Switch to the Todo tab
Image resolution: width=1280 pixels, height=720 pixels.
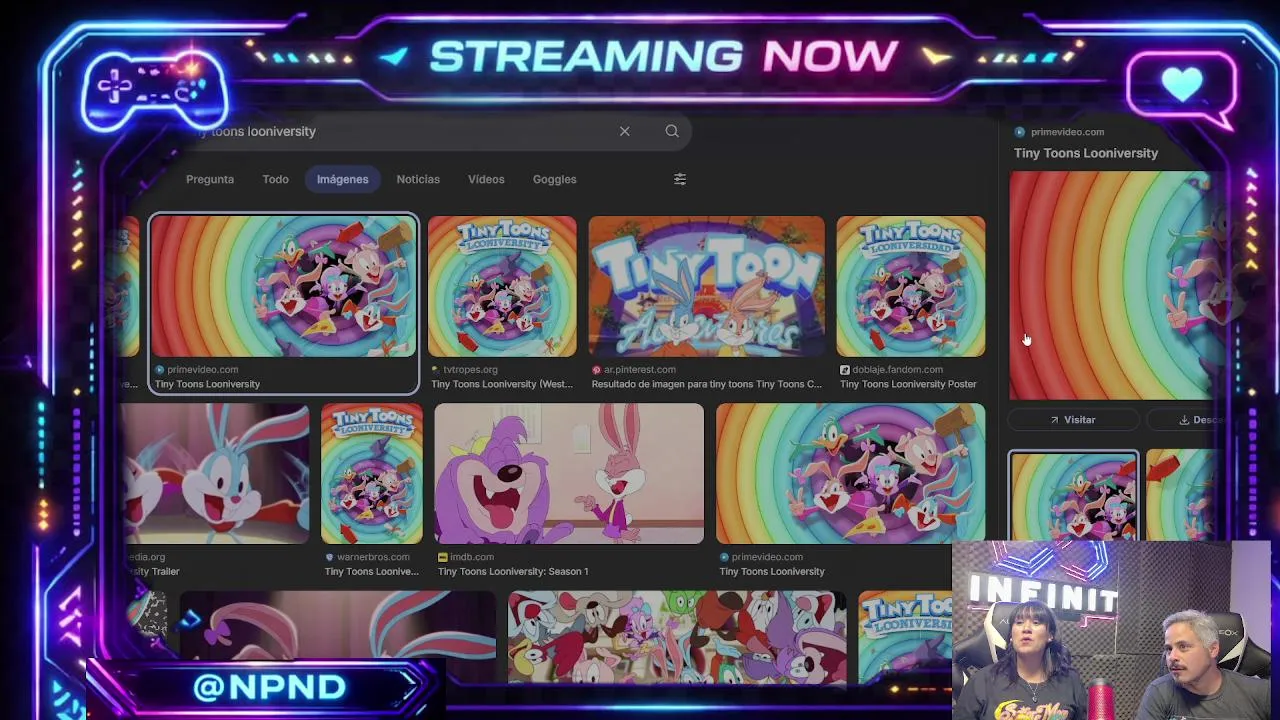tap(275, 179)
